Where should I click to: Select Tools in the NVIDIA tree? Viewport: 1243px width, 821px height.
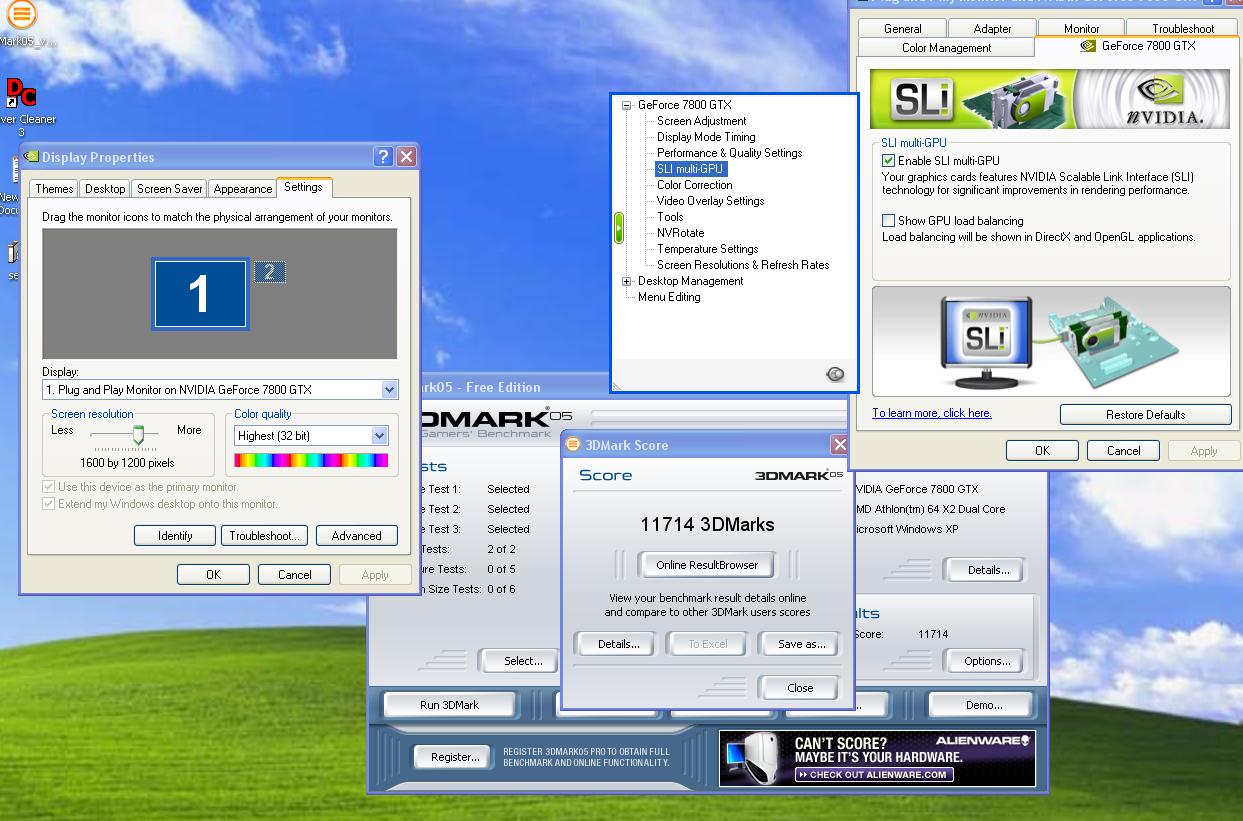point(670,217)
